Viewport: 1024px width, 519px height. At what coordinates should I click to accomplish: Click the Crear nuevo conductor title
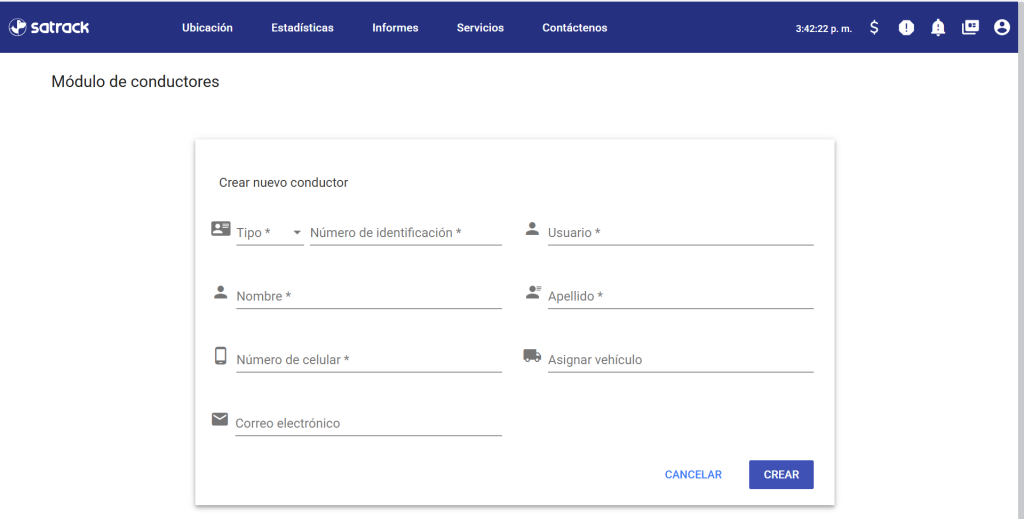pyautogui.click(x=283, y=183)
